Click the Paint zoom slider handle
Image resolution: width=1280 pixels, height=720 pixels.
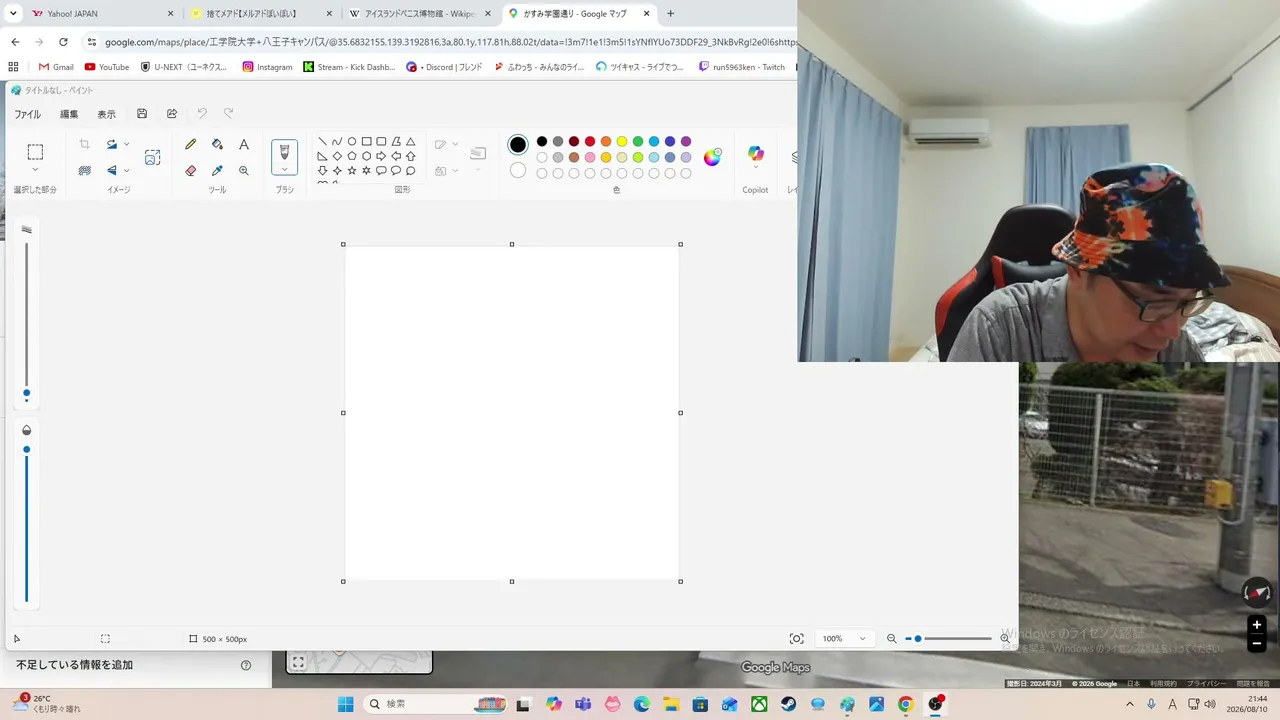(918, 639)
